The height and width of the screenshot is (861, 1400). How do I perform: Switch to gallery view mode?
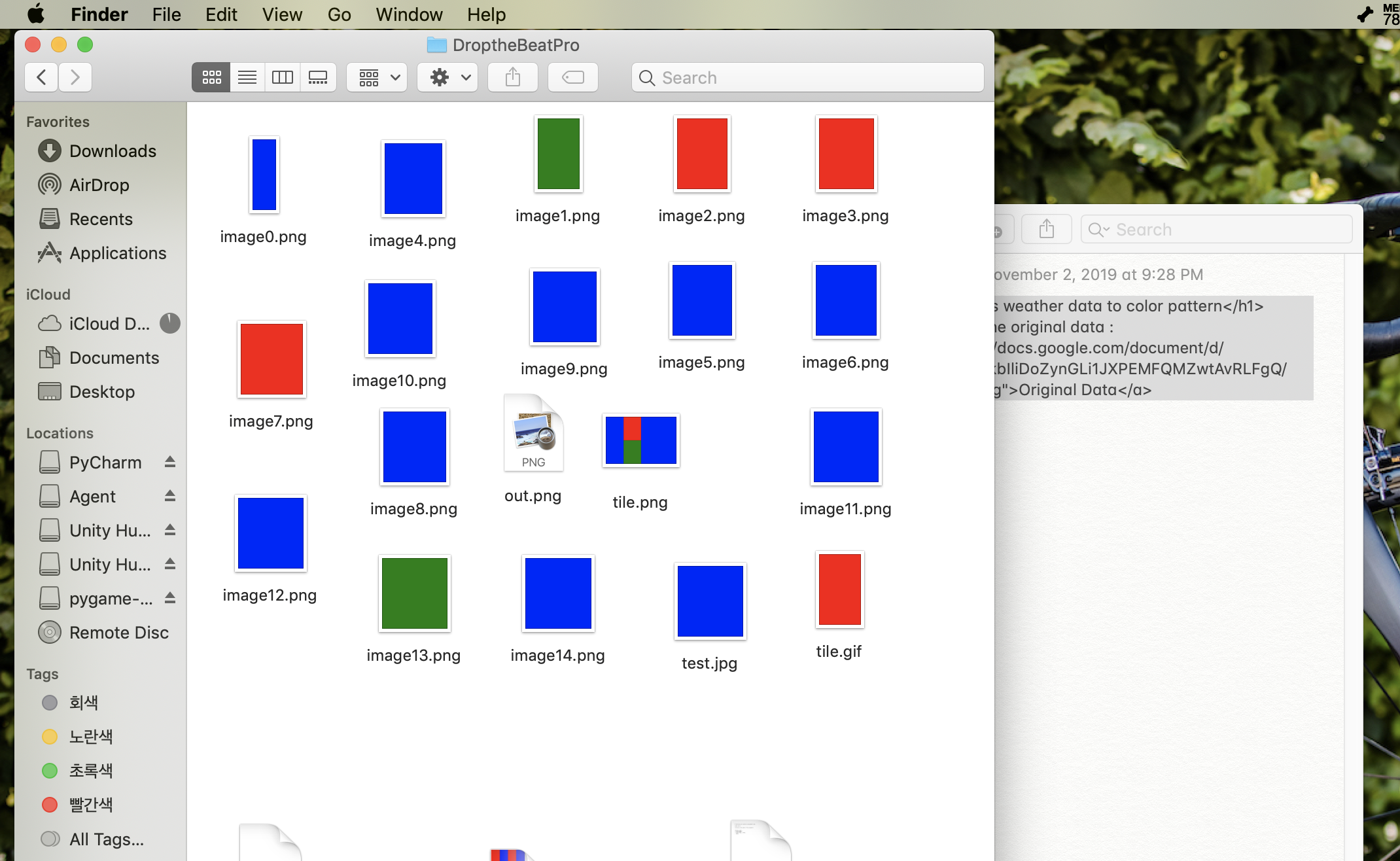[x=318, y=78]
